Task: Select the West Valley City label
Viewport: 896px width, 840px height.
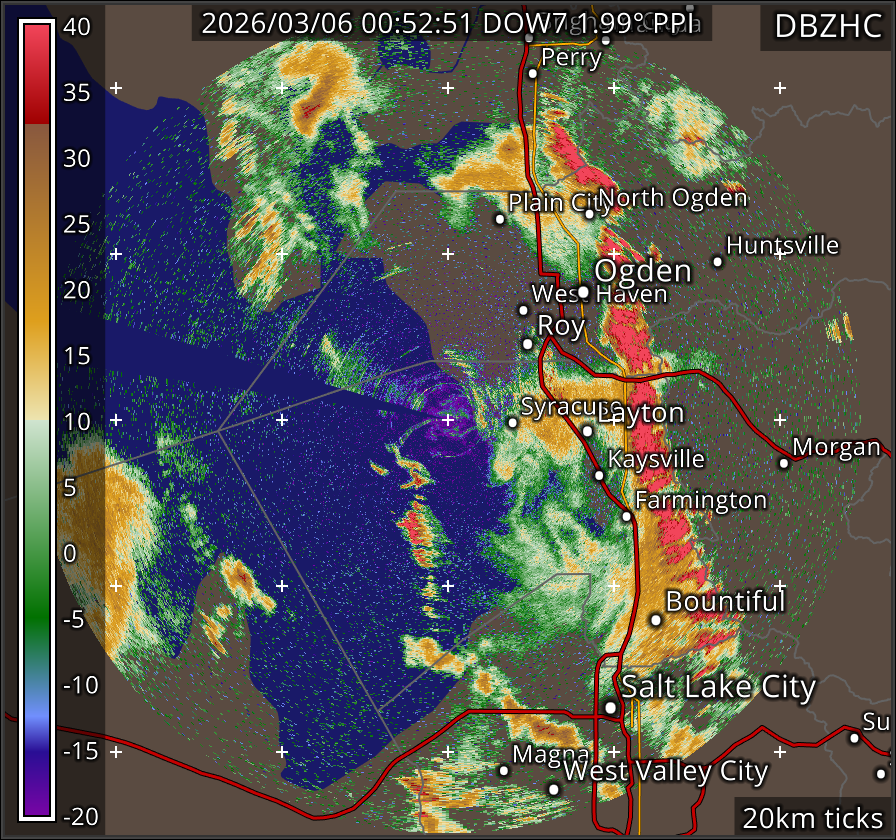Action: [666, 772]
